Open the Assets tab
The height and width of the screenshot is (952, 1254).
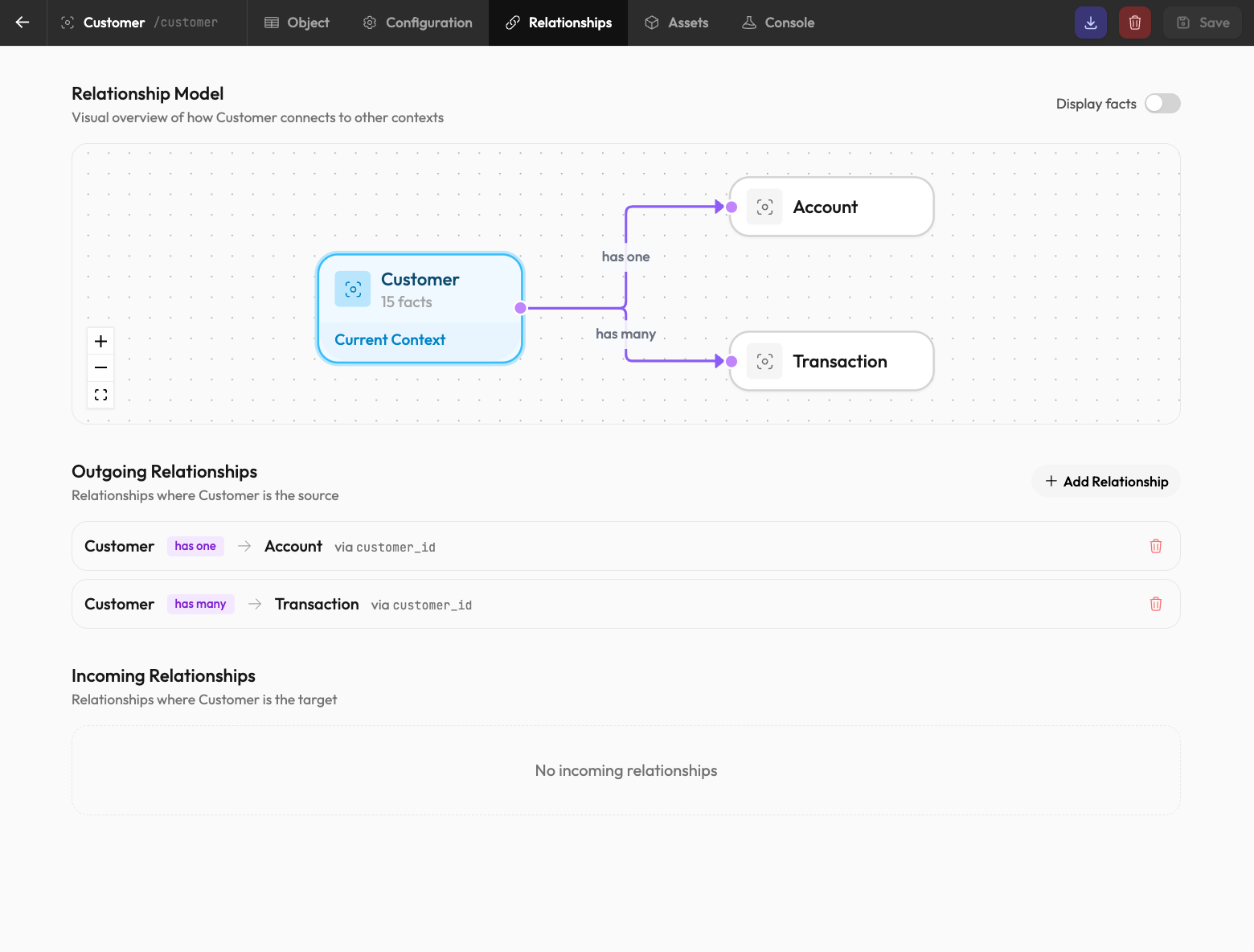(676, 23)
